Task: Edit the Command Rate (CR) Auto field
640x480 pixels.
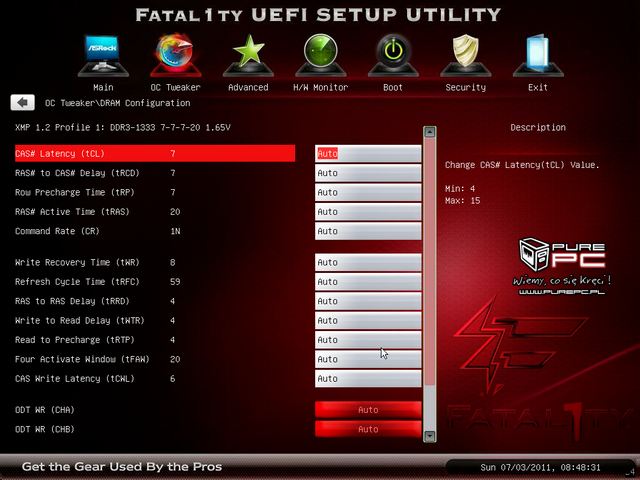Action: click(x=368, y=231)
